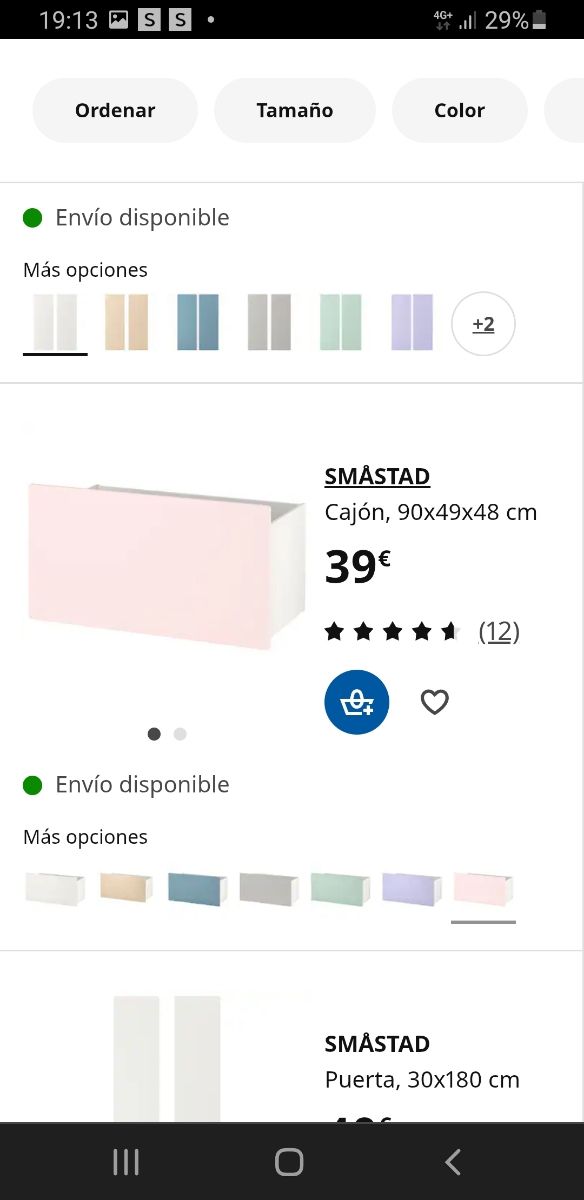Screen dimensions: 584x1200
Task: View the 12 product reviews
Action: pos(499,631)
